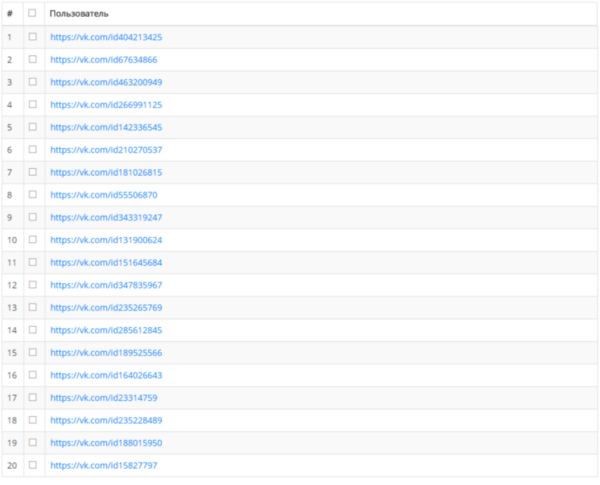Check the box for row id164026643
This screenshot has width=600, height=485.
33,375
